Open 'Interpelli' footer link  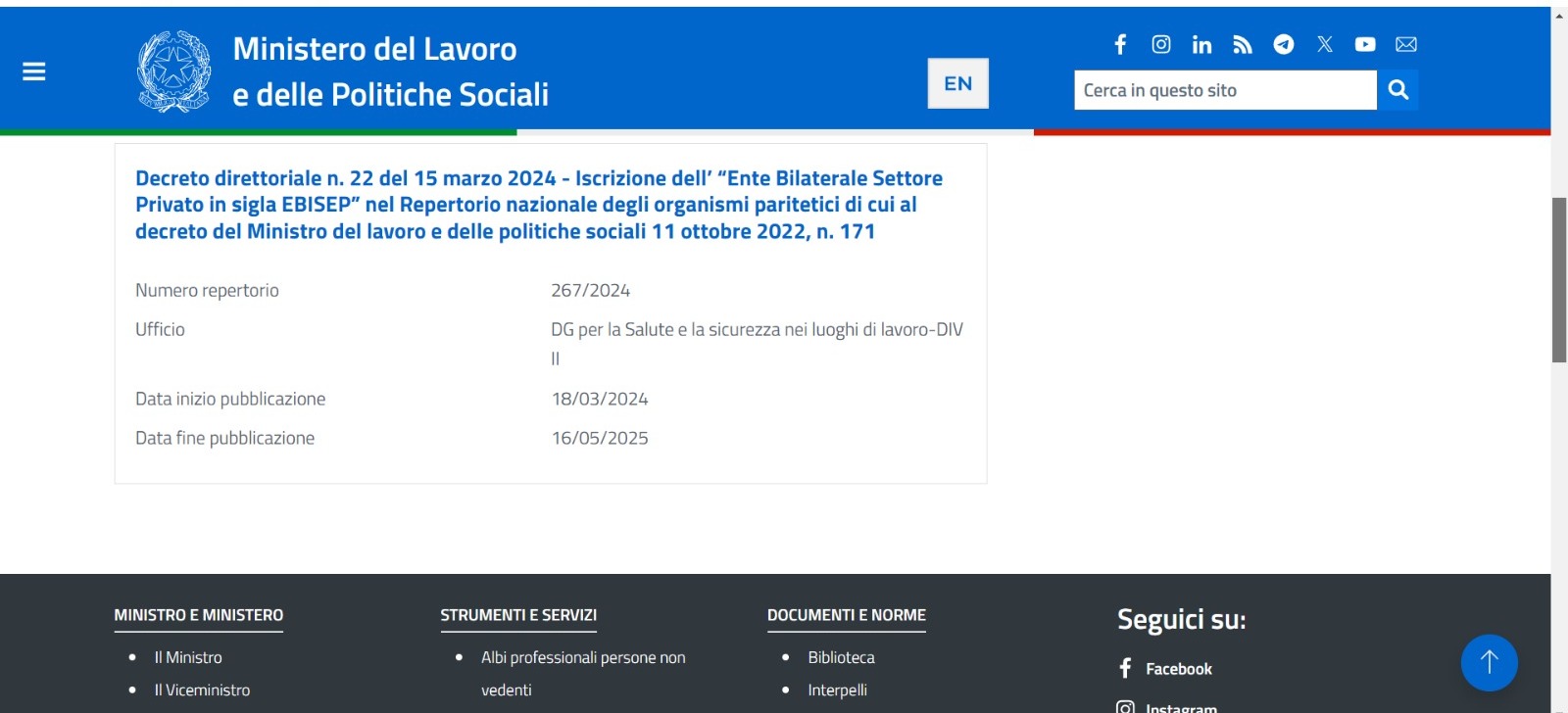(x=837, y=689)
